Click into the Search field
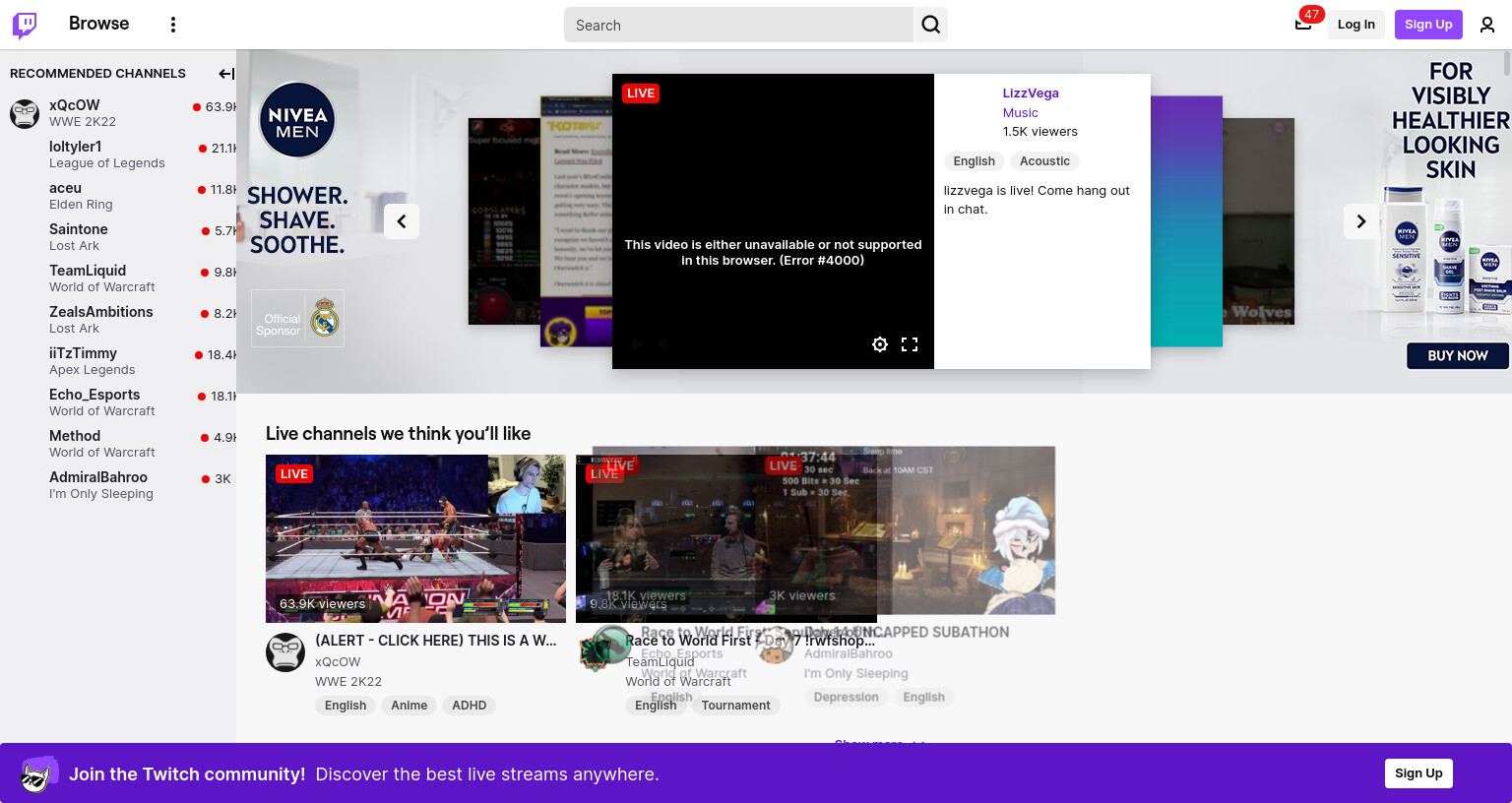1512x803 pixels. tap(738, 25)
